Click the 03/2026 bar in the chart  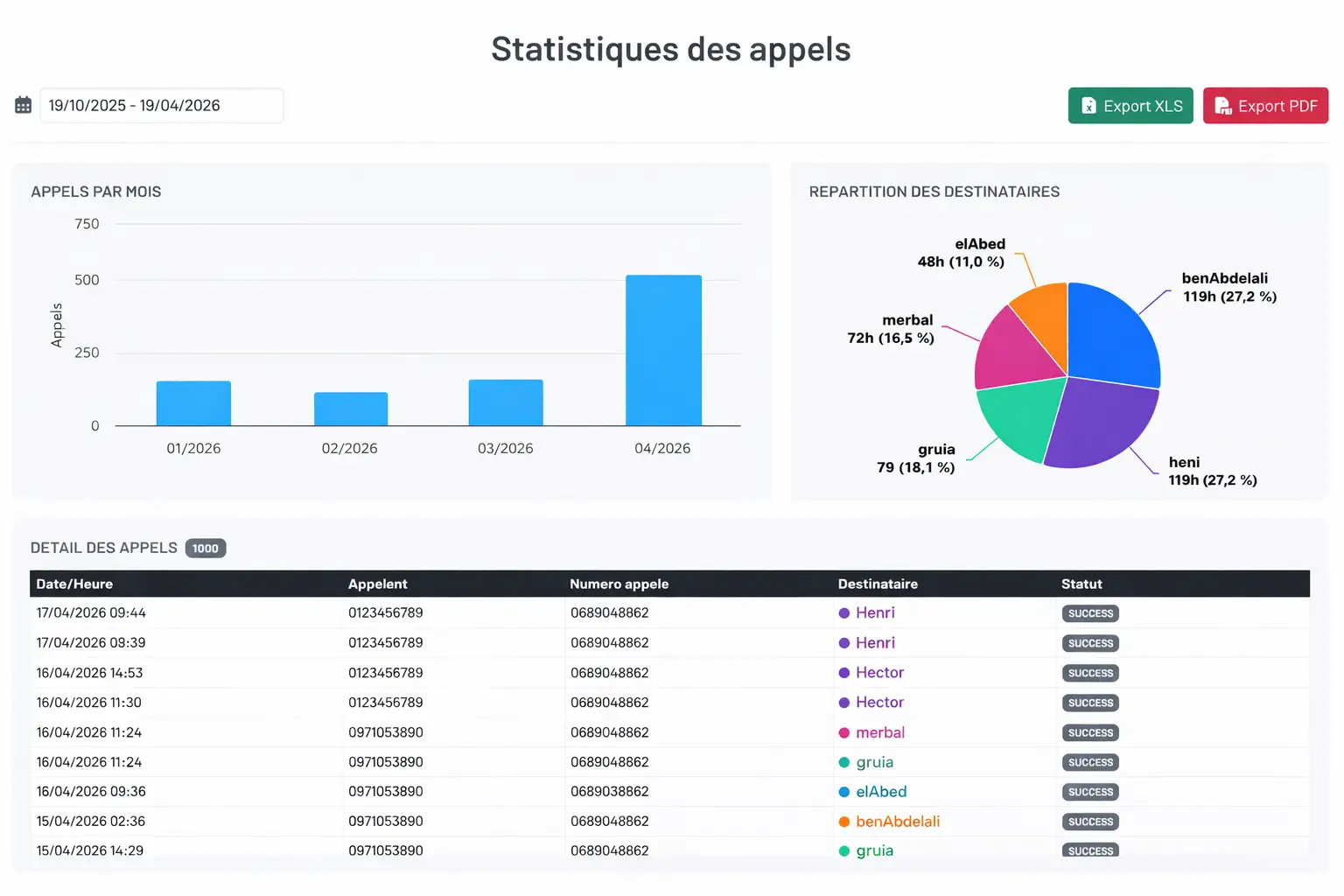point(506,402)
